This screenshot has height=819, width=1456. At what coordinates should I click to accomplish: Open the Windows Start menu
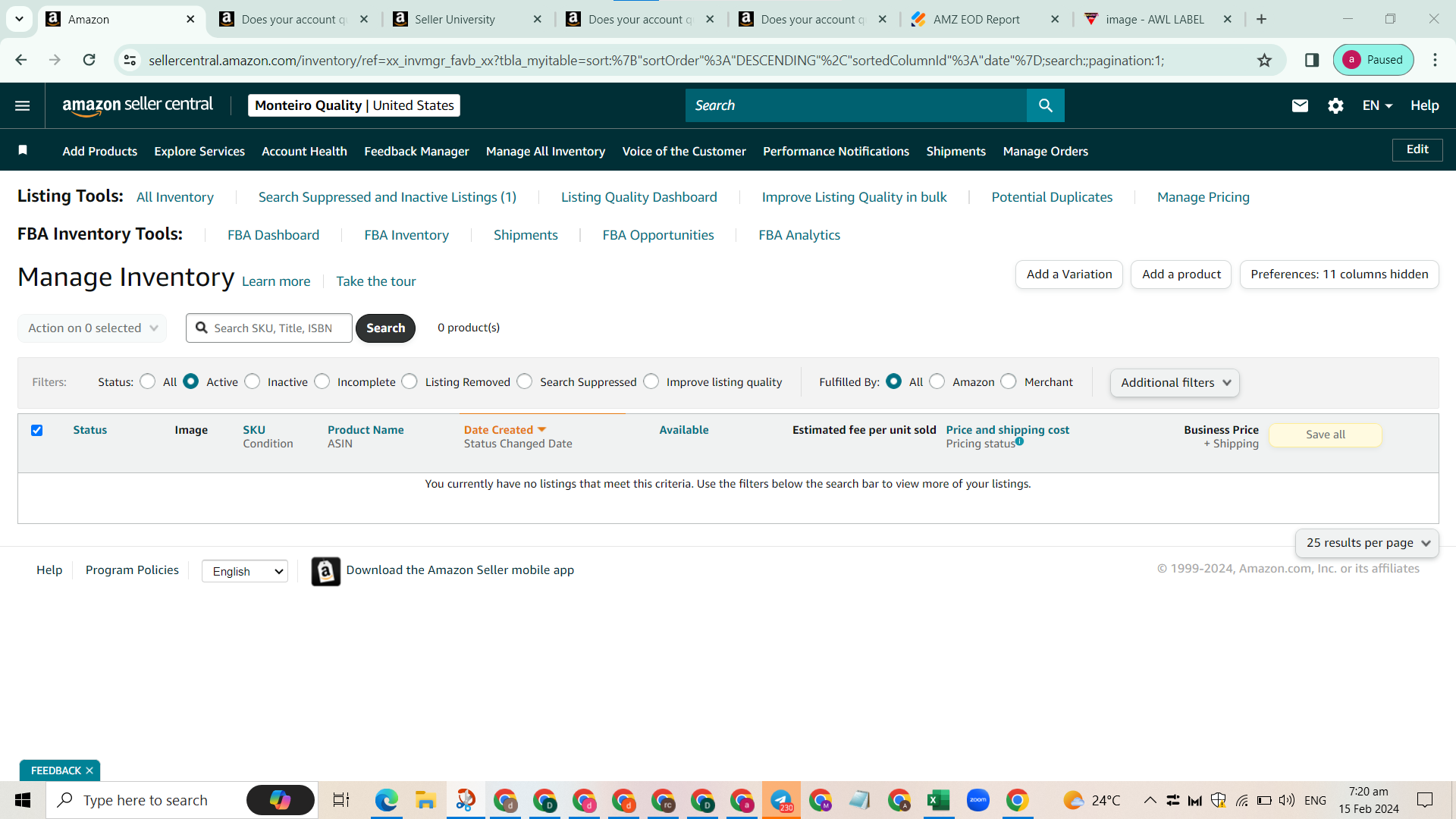(x=23, y=800)
